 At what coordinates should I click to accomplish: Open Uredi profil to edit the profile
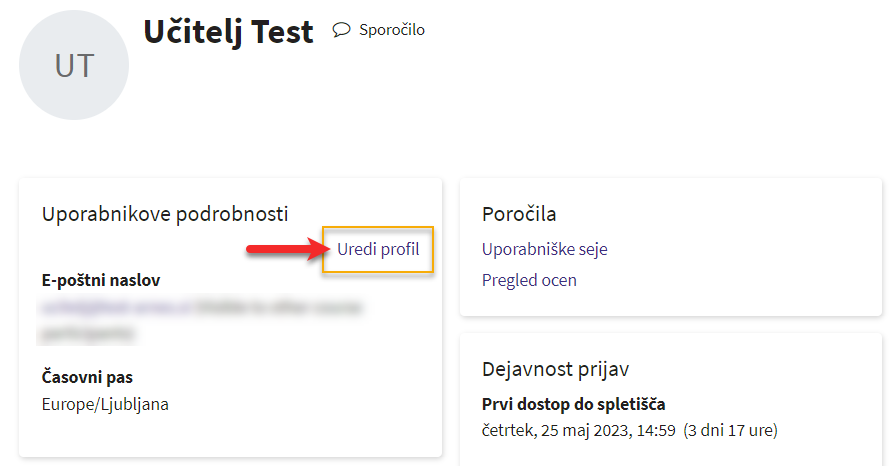(378, 249)
